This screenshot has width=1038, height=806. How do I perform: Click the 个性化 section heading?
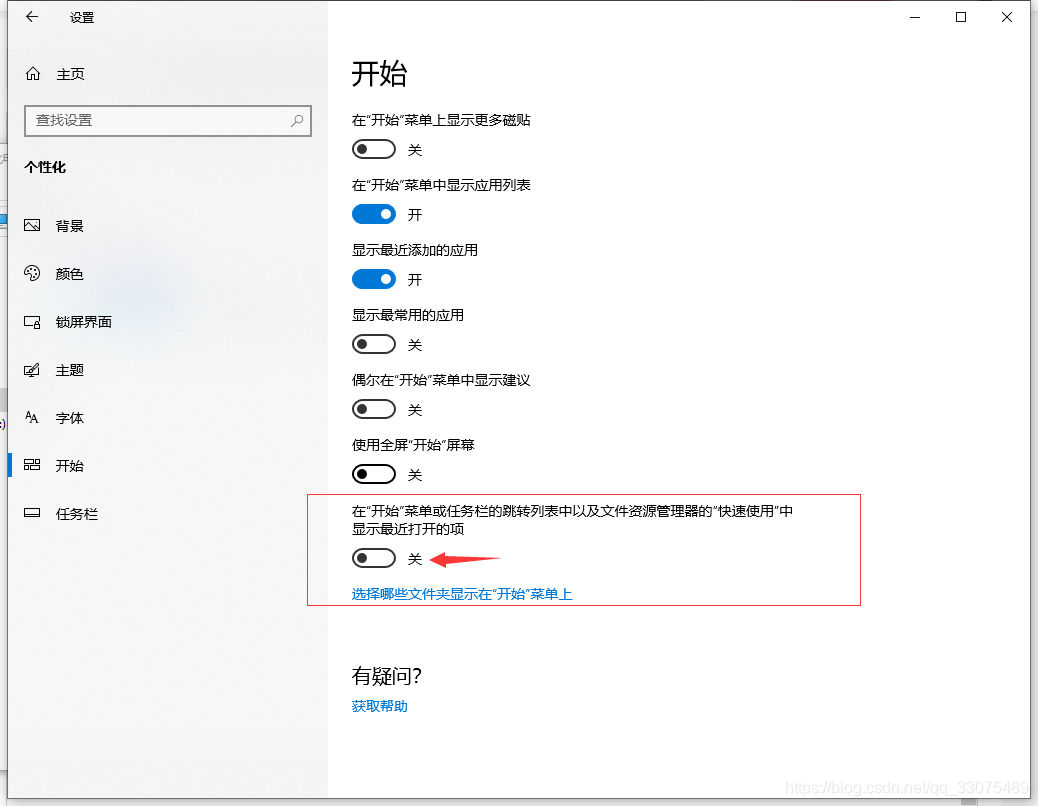click(x=45, y=167)
